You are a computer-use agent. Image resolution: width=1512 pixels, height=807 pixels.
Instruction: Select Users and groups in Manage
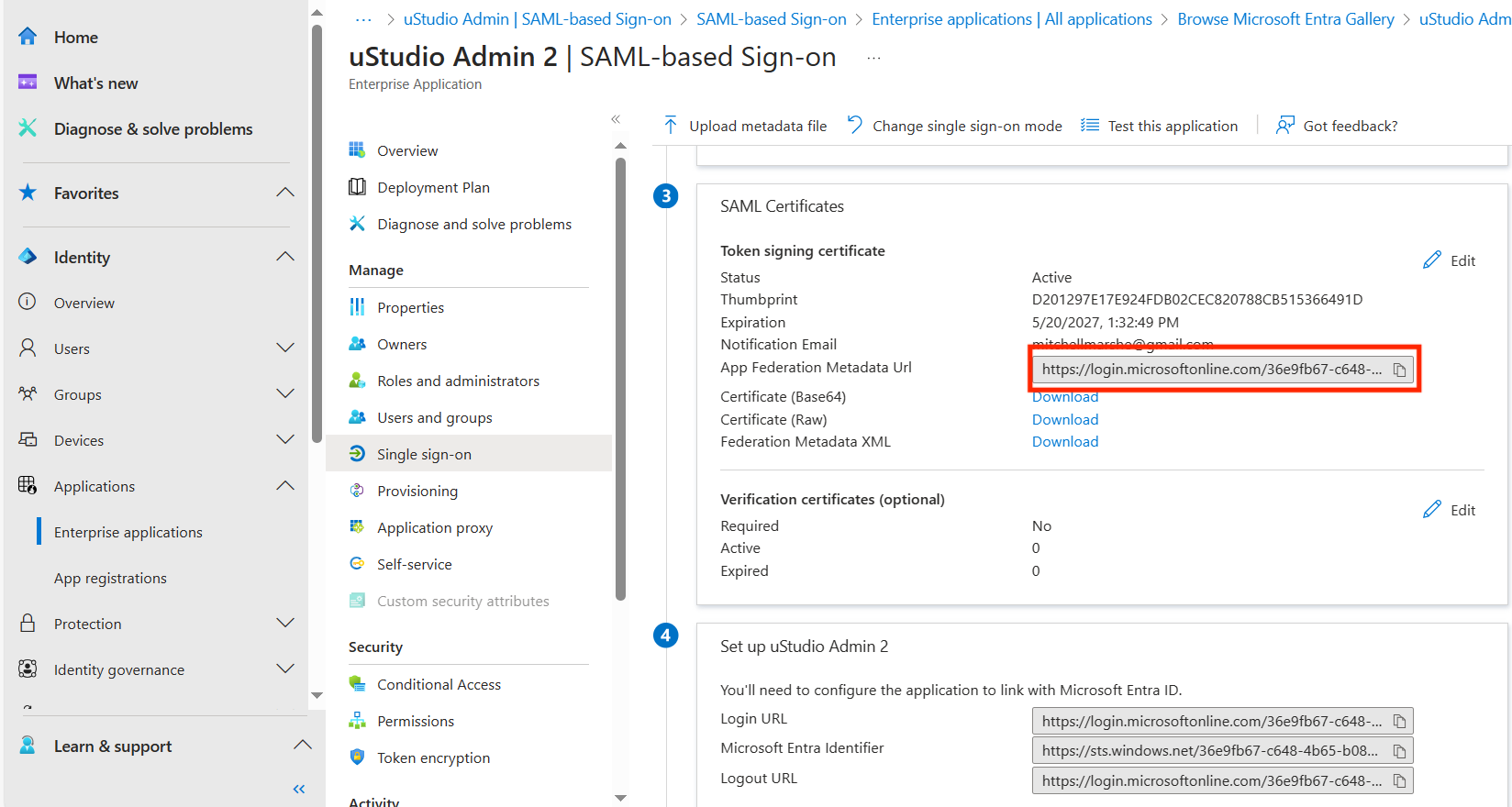[x=434, y=418]
